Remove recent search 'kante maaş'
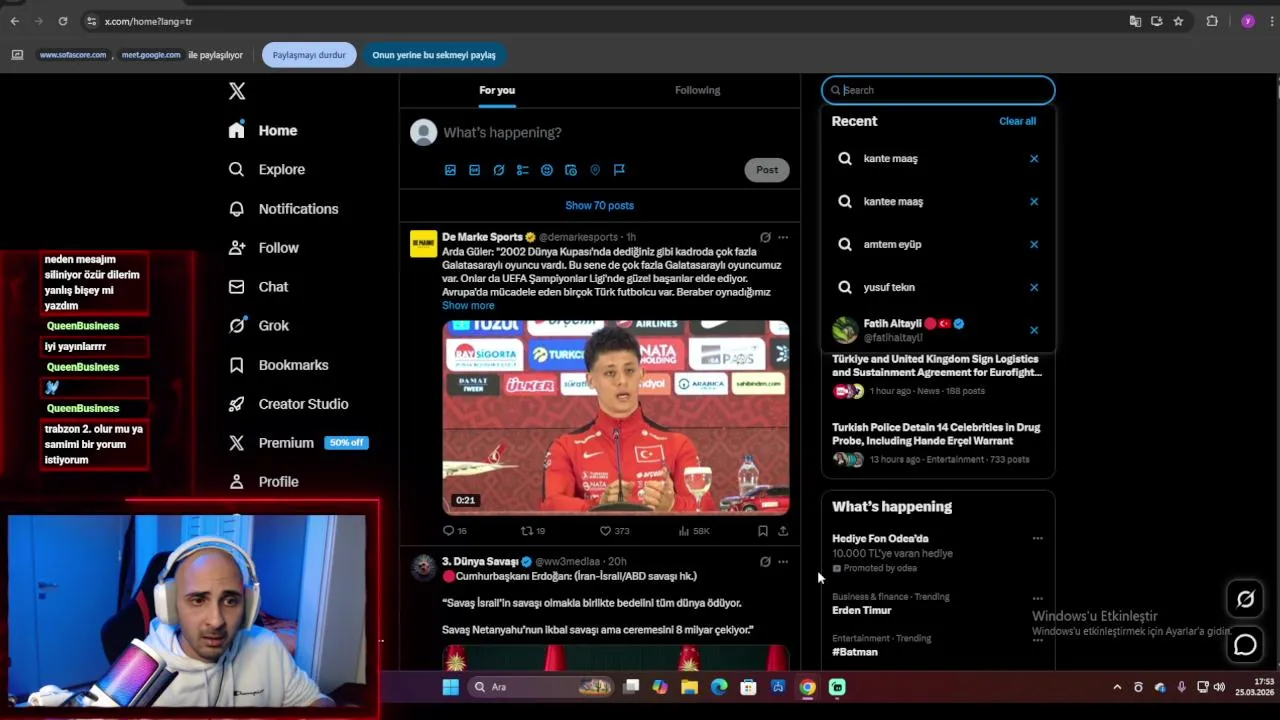The width and height of the screenshot is (1280, 720). (x=1034, y=158)
